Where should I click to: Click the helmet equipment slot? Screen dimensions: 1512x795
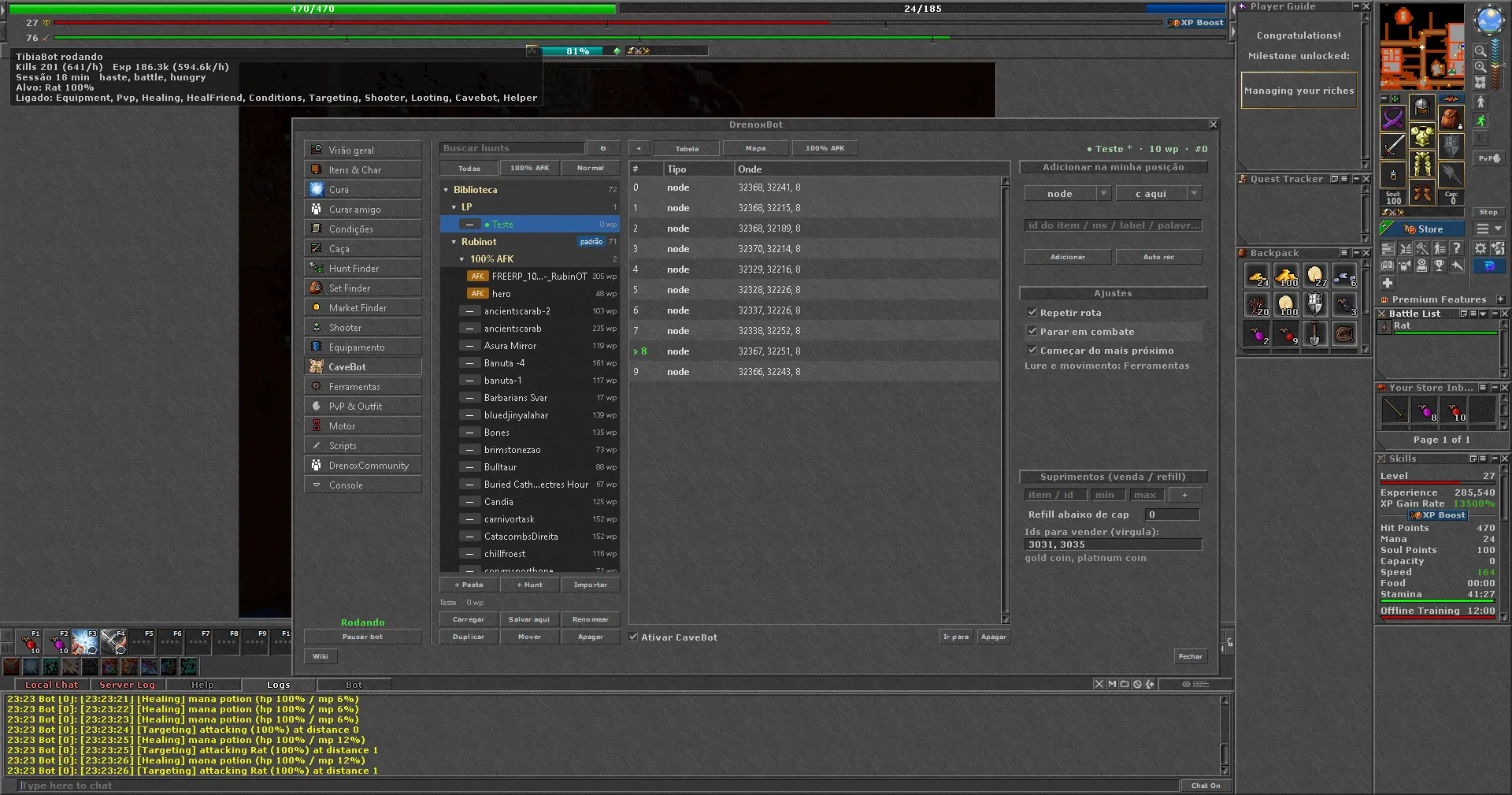tap(1421, 106)
